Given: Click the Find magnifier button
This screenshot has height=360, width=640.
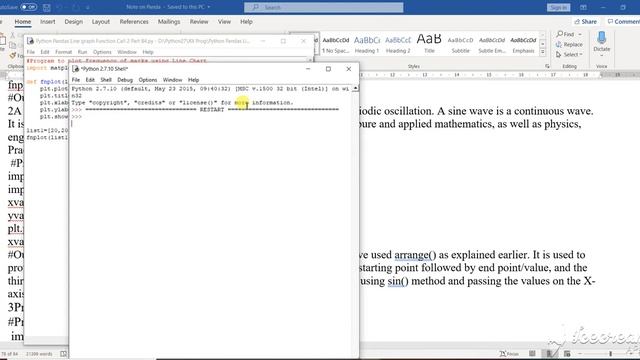Looking at the screenshot, I should tap(565, 34).
